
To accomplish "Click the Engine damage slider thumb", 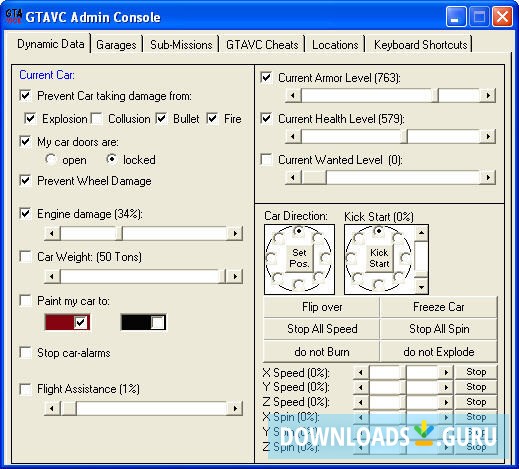I will coord(119,233).
